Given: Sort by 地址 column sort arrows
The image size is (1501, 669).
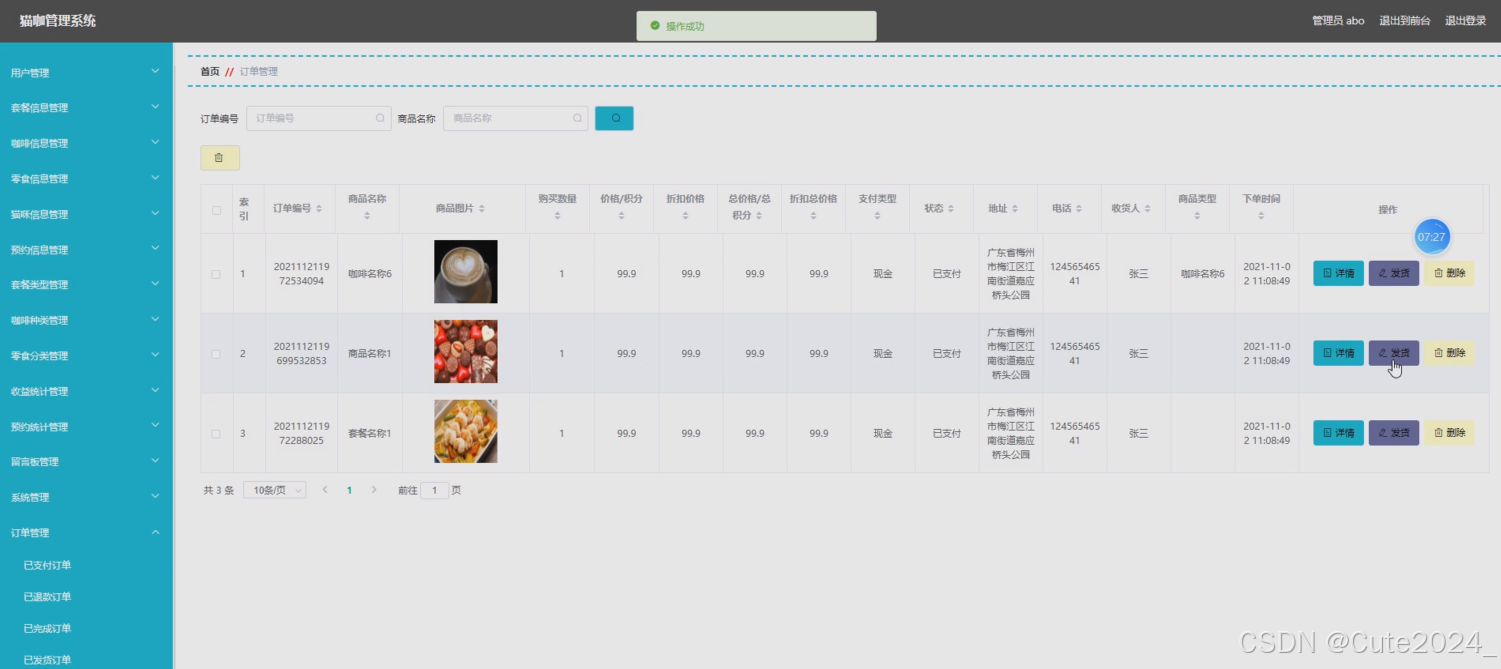Looking at the screenshot, I should click(x=1015, y=209).
